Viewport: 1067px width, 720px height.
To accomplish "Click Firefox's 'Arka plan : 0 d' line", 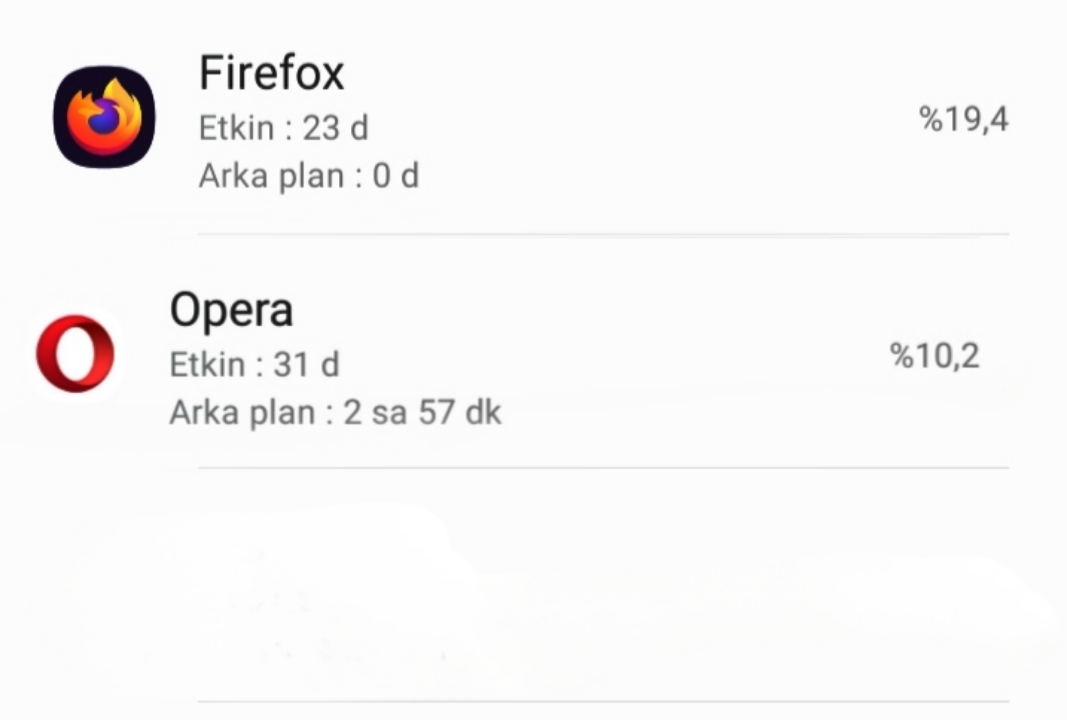I will pyautogui.click(x=308, y=176).
